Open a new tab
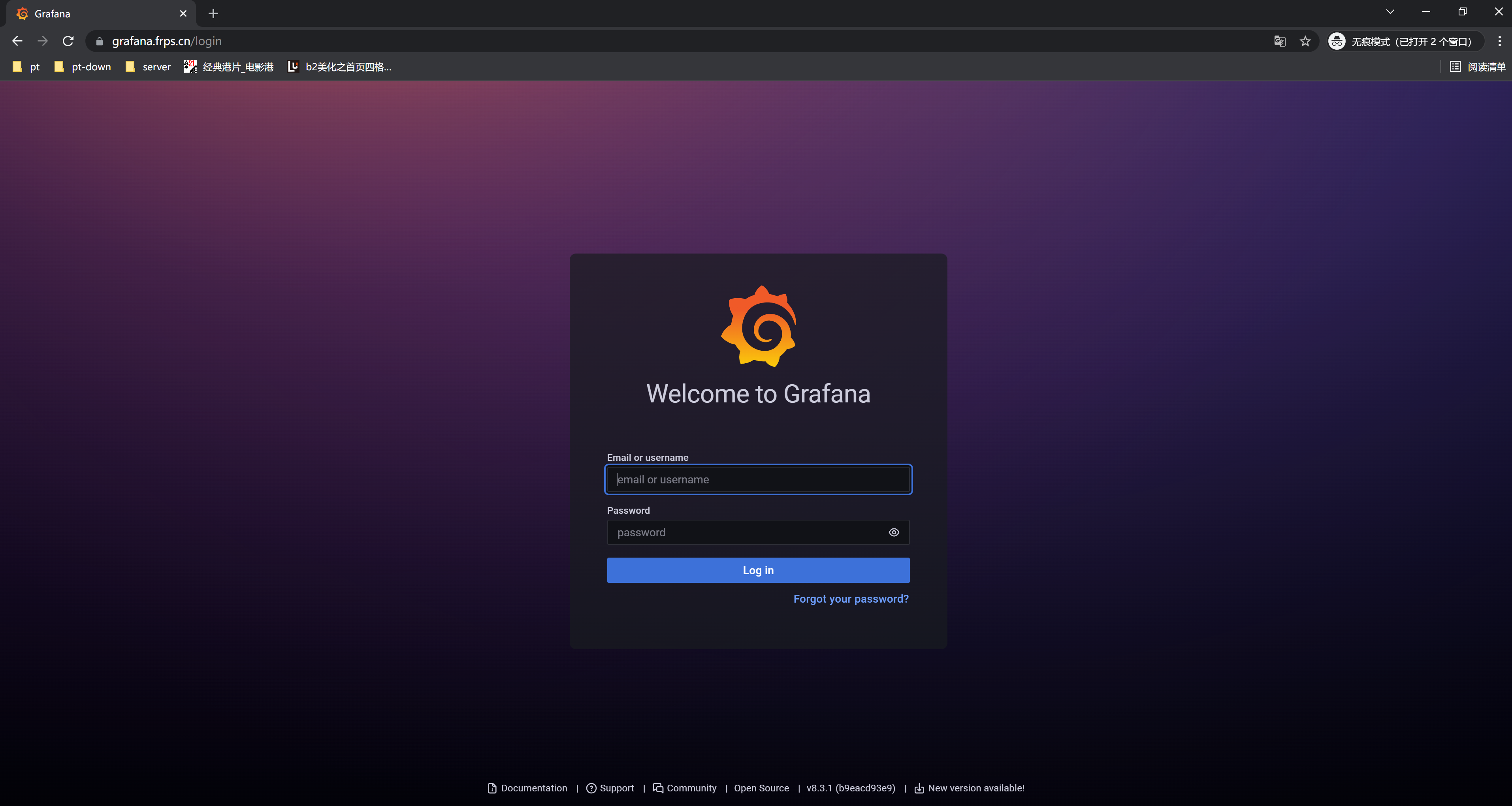1512x806 pixels. pyautogui.click(x=213, y=13)
